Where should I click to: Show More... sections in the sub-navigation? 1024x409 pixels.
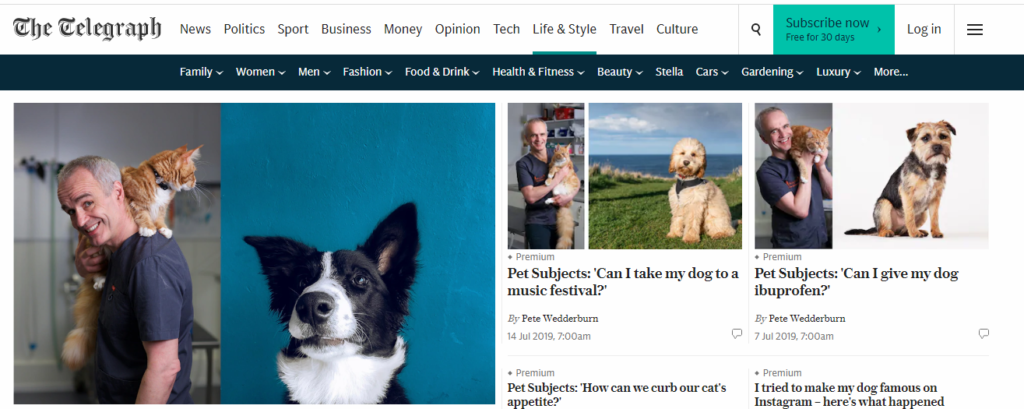[891, 72]
